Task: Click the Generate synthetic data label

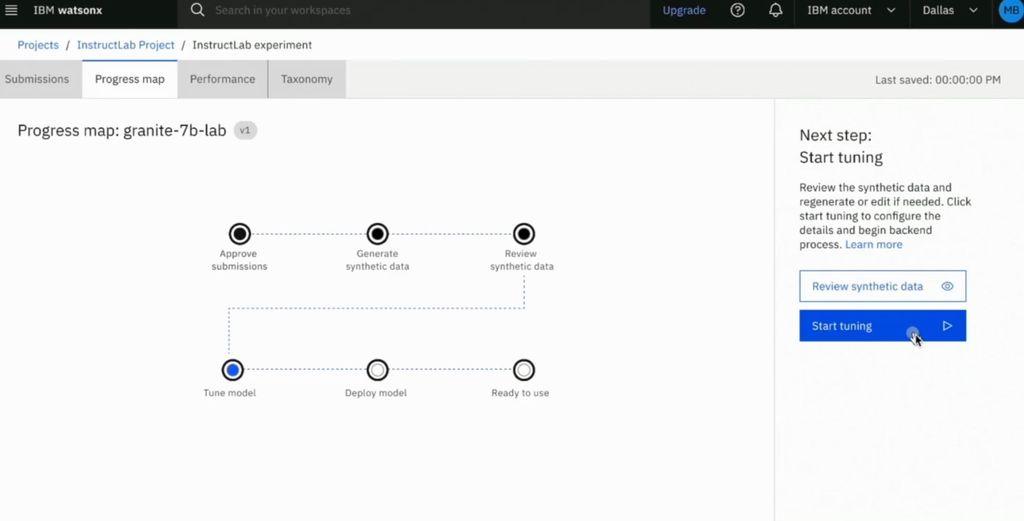Action: tap(377, 260)
